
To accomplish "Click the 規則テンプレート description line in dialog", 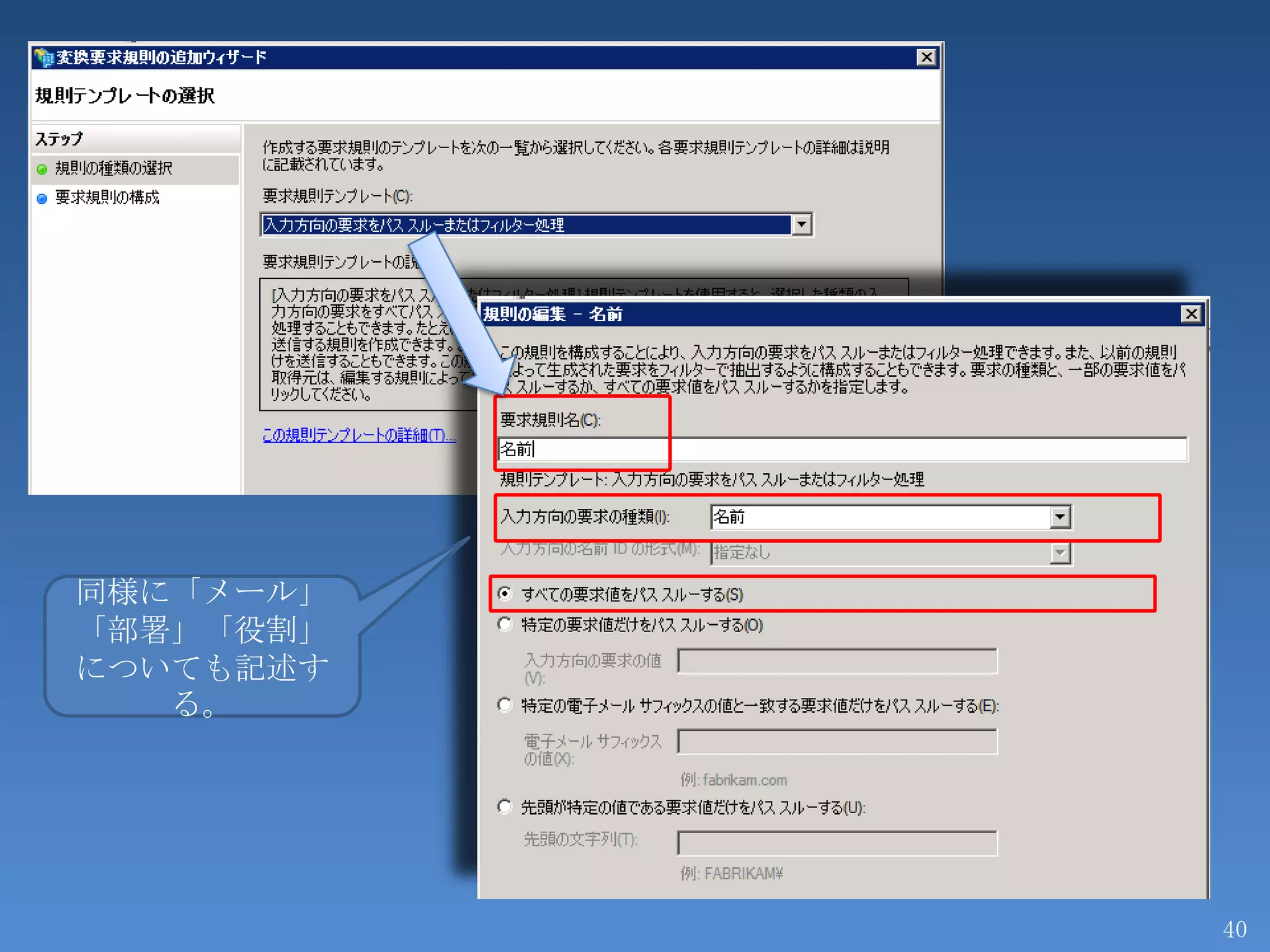I will click(x=712, y=479).
